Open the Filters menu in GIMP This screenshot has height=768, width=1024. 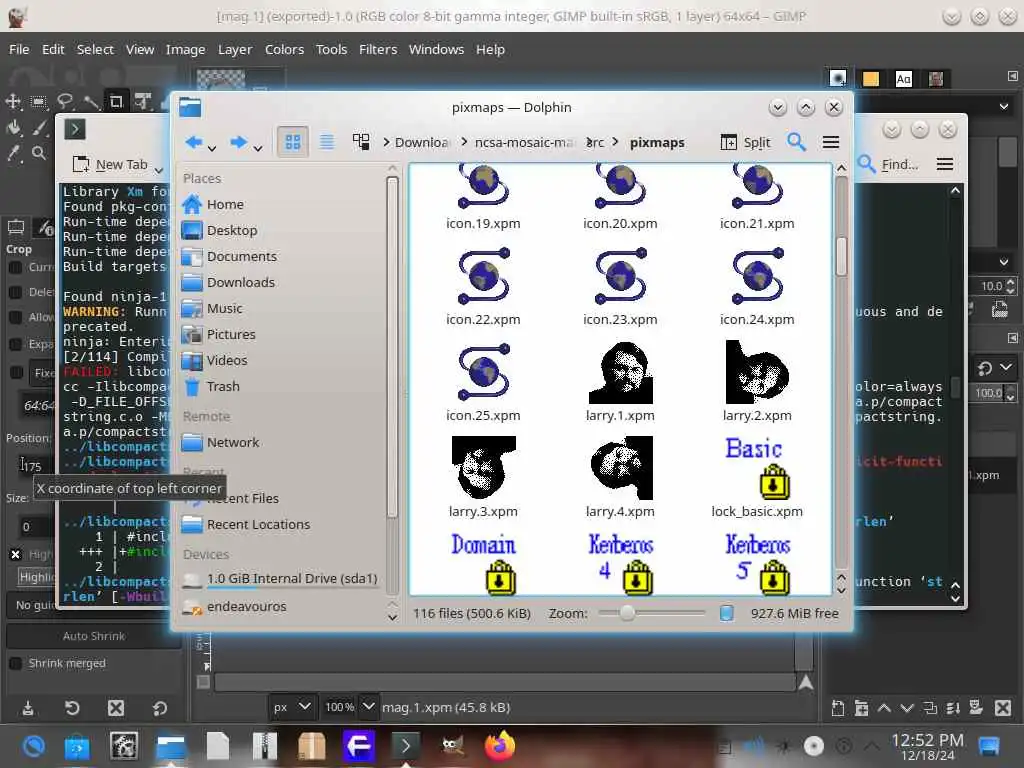click(x=378, y=49)
